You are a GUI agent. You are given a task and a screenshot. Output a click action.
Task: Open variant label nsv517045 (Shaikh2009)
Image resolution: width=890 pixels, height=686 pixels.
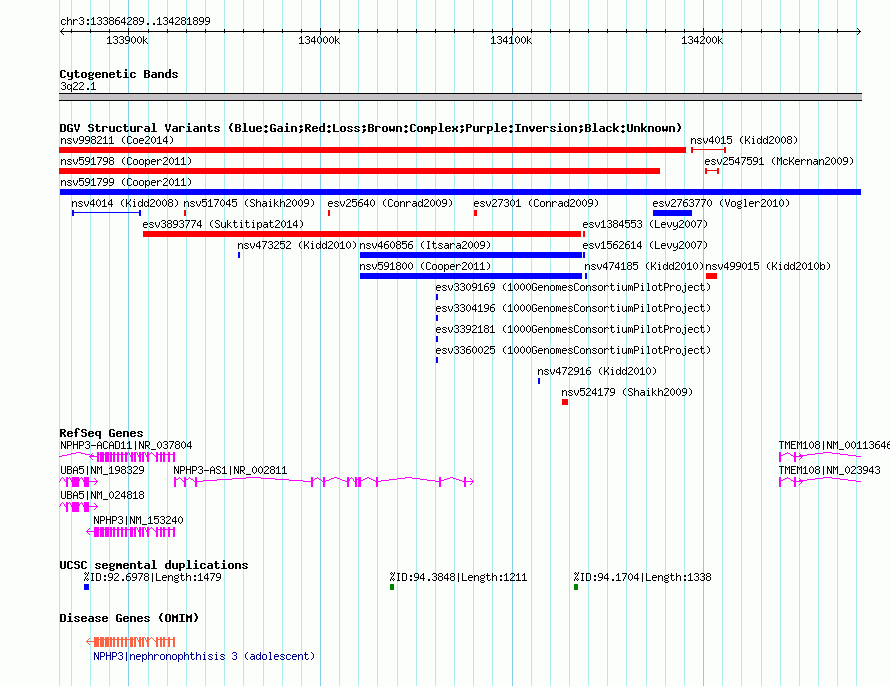point(249,203)
